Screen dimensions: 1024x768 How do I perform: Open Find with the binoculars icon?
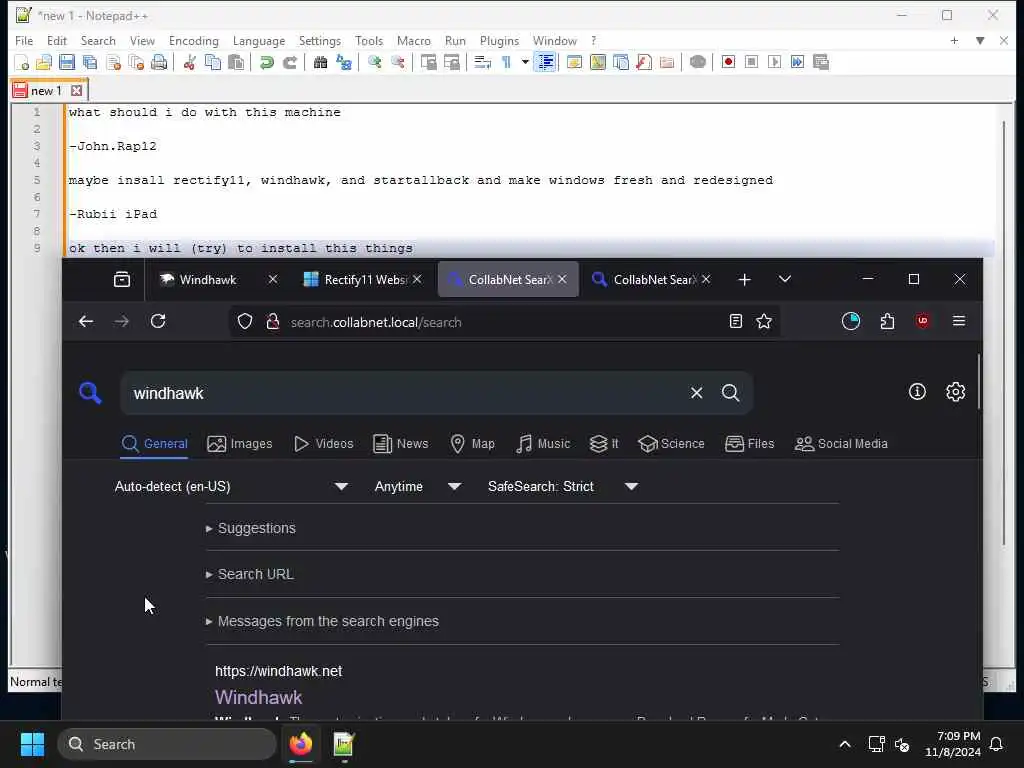[x=321, y=62]
